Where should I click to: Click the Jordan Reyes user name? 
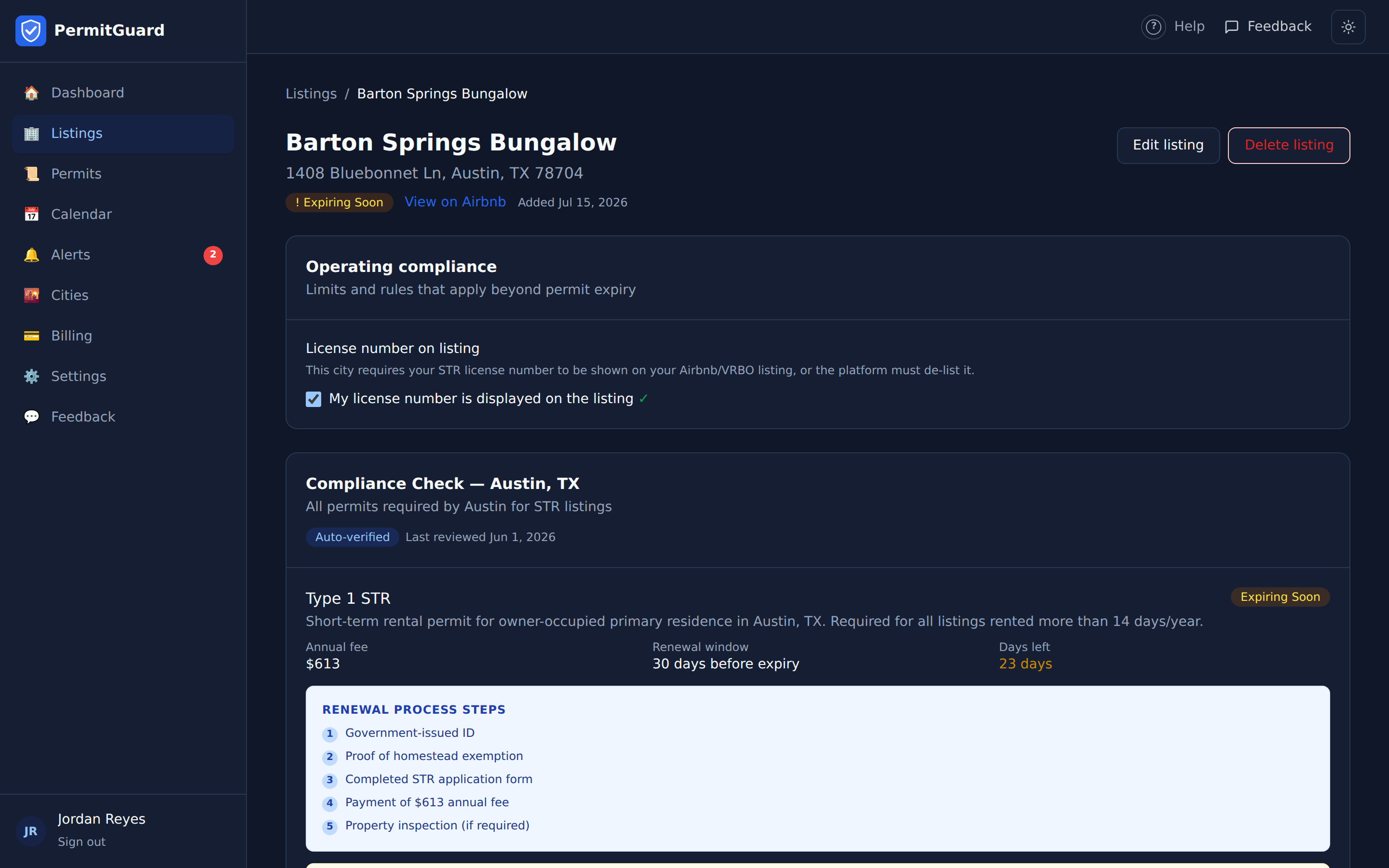[x=102, y=819]
